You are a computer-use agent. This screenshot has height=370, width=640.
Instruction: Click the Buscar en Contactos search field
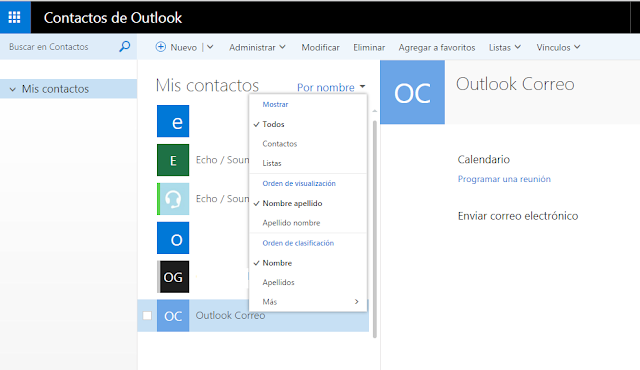click(61, 47)
